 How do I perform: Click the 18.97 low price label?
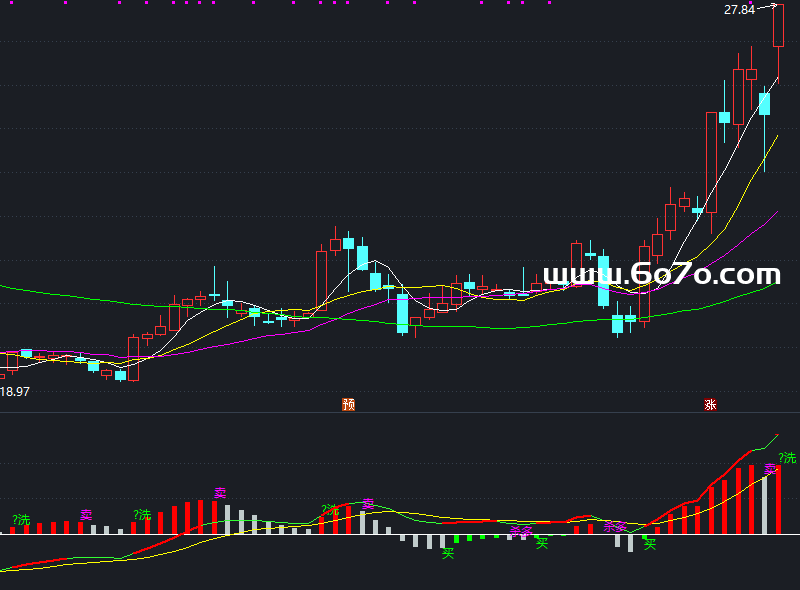(x=15, y=391)
